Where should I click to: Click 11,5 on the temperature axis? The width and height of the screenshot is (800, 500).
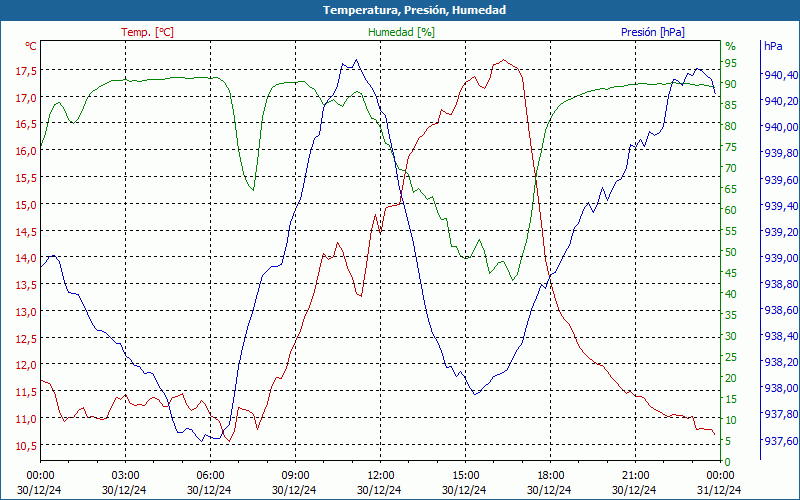pyautogui.click(x=26, y=392)
